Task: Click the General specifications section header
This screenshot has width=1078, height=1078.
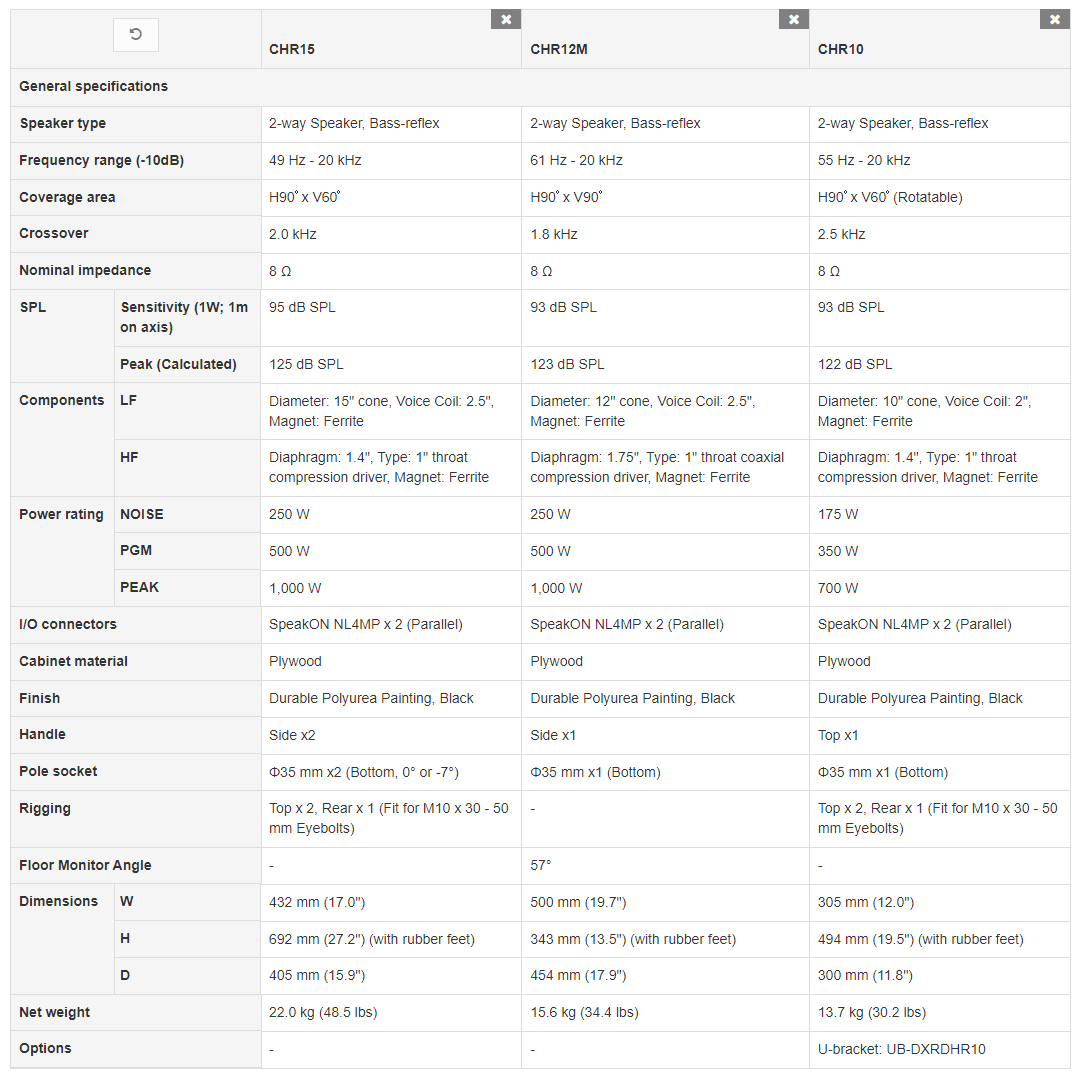Action: click(x=94, y=86)
